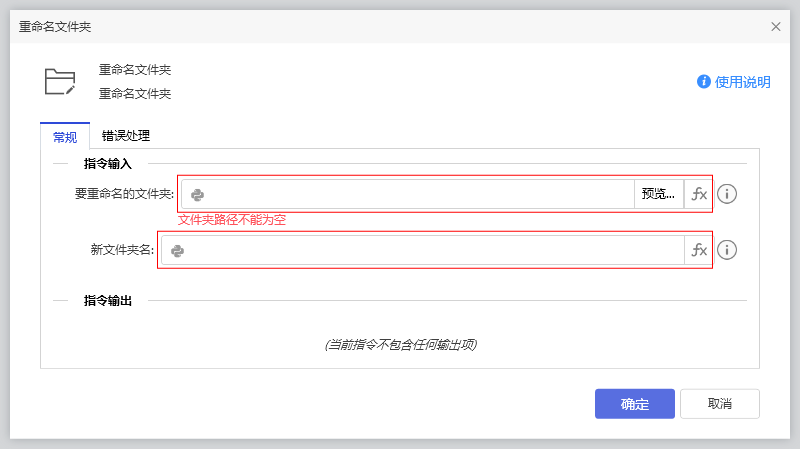Open fx expression editor for 要重命名的文件夹
800x449 pixels.
coord(699,194)
